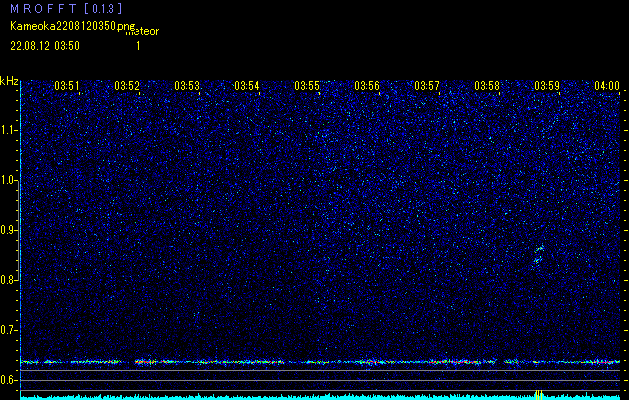Click the 0.8 frequency axis label
This screenshot has width=629, height=400.
9,280
